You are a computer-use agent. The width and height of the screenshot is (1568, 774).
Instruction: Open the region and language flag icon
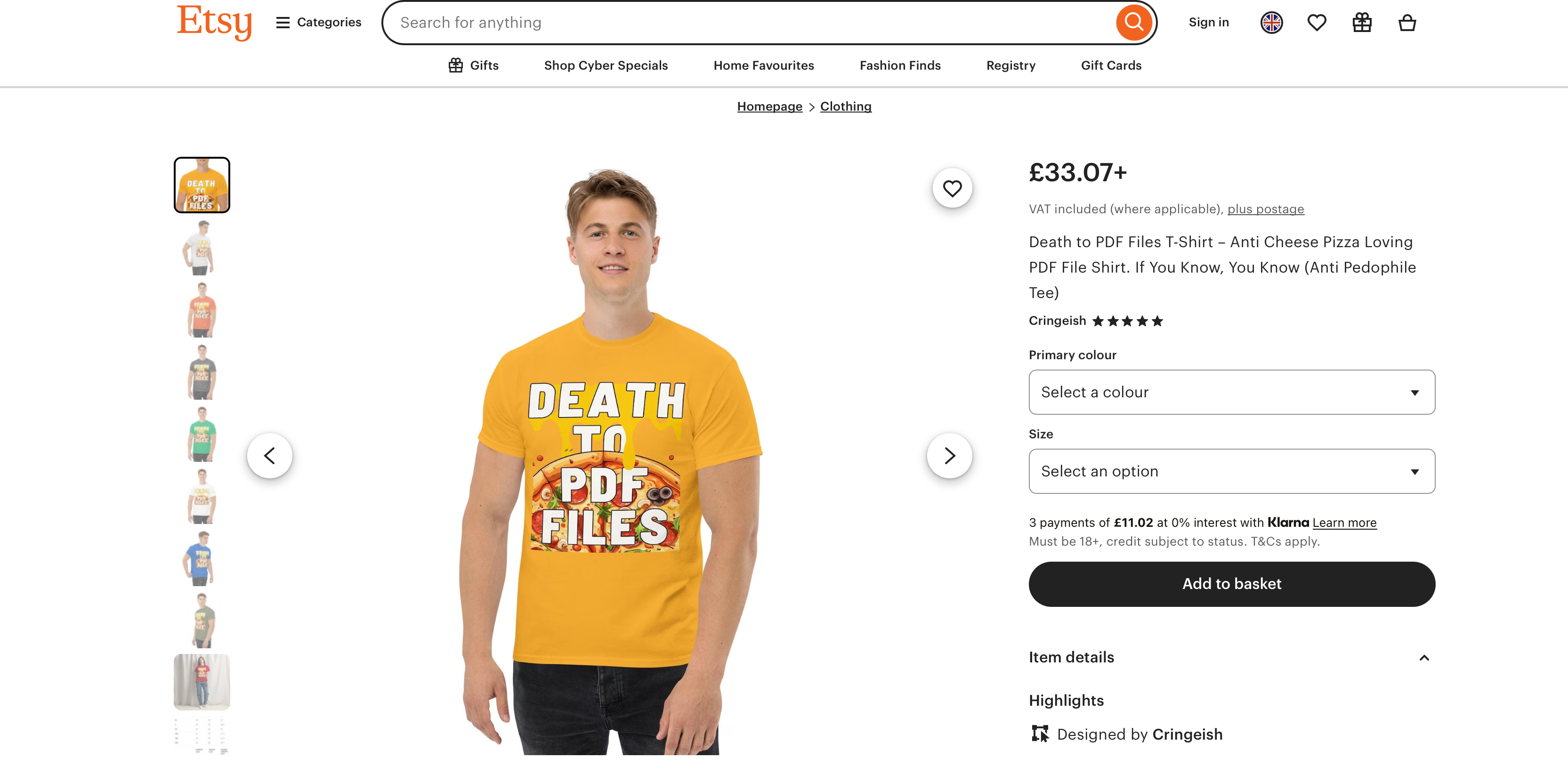[x=1271, y=23]
